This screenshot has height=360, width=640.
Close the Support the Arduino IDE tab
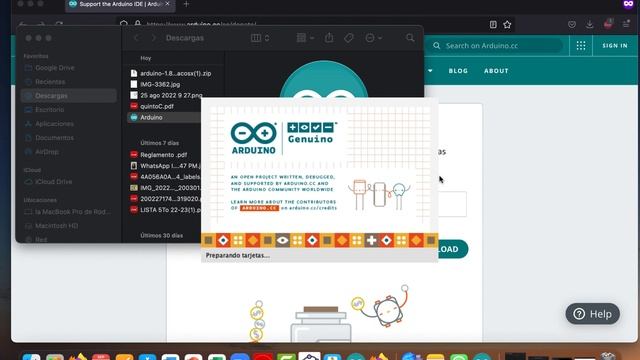pos(167,4)
